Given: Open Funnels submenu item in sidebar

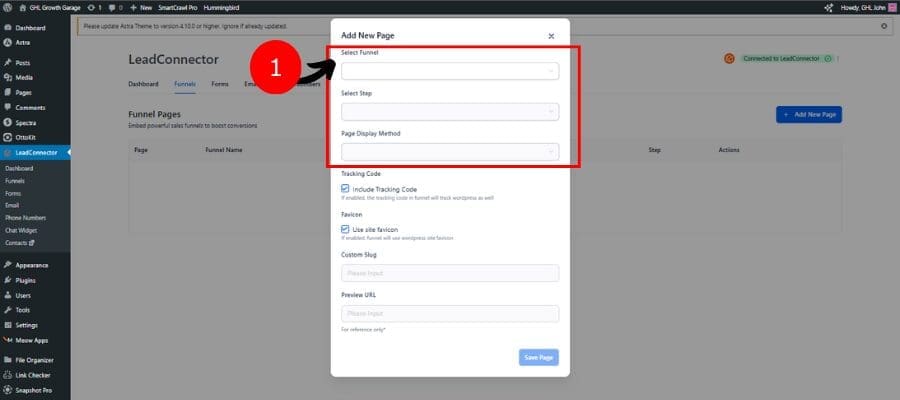Looking at the screenshot, I should [x=15, y=181].
